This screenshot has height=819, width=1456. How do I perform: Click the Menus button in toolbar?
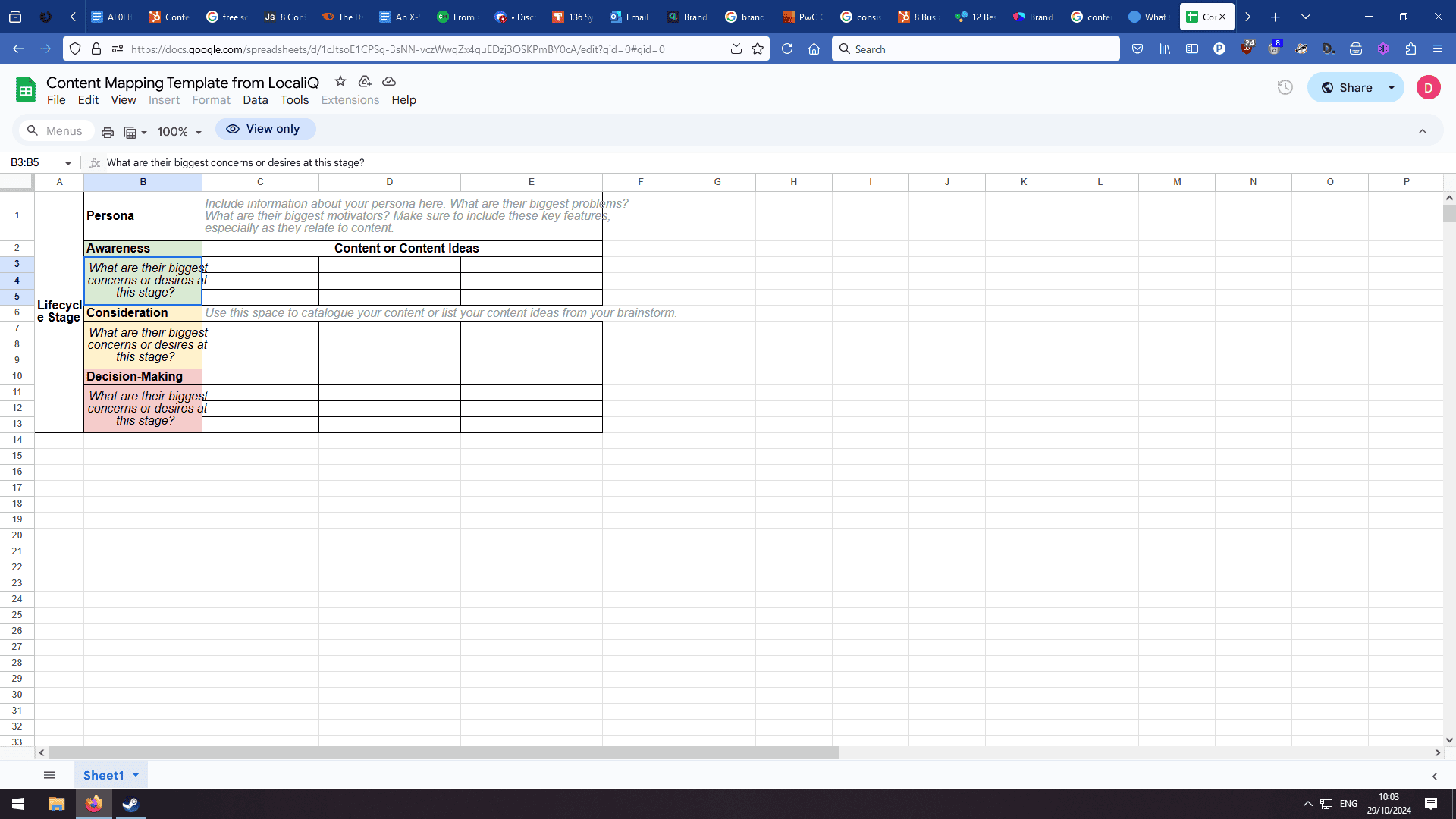[53, 131]
